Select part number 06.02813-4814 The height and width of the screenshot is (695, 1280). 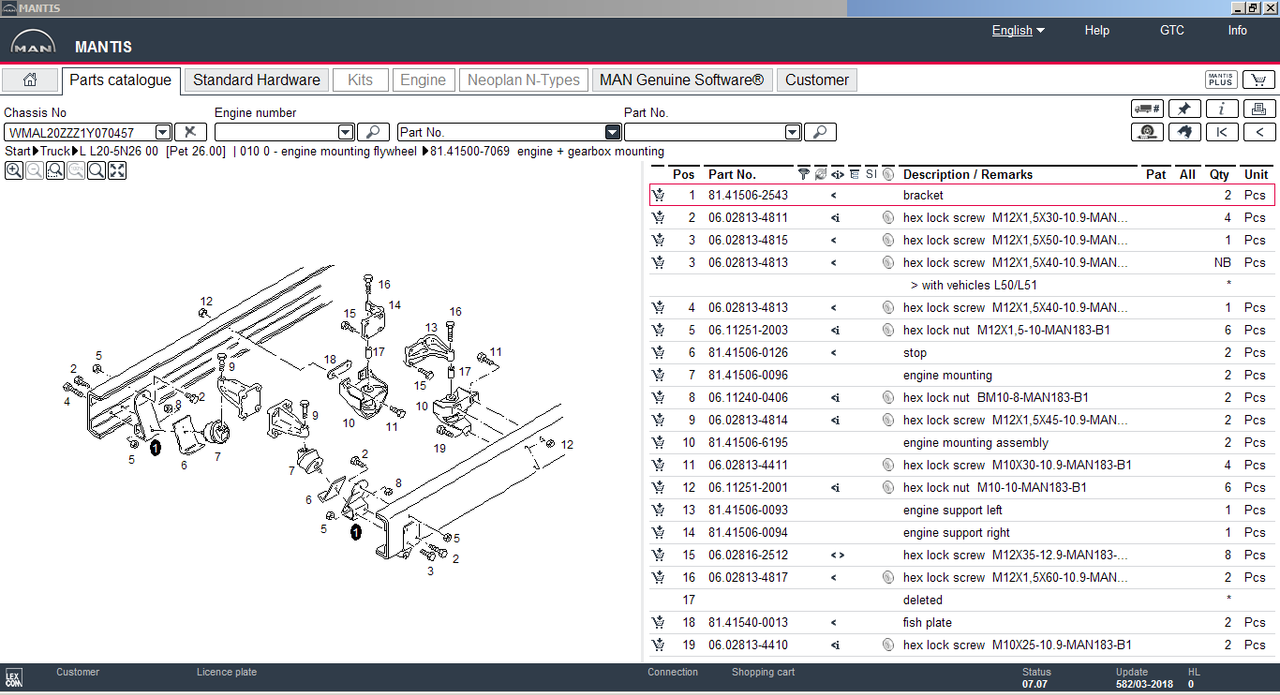pyautogui.click(x=748, y=420)
